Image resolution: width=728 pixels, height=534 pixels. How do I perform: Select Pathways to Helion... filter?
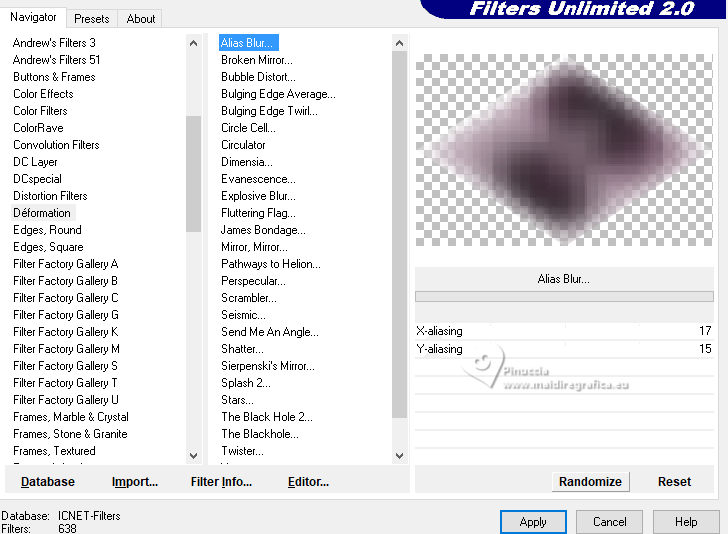271,264
